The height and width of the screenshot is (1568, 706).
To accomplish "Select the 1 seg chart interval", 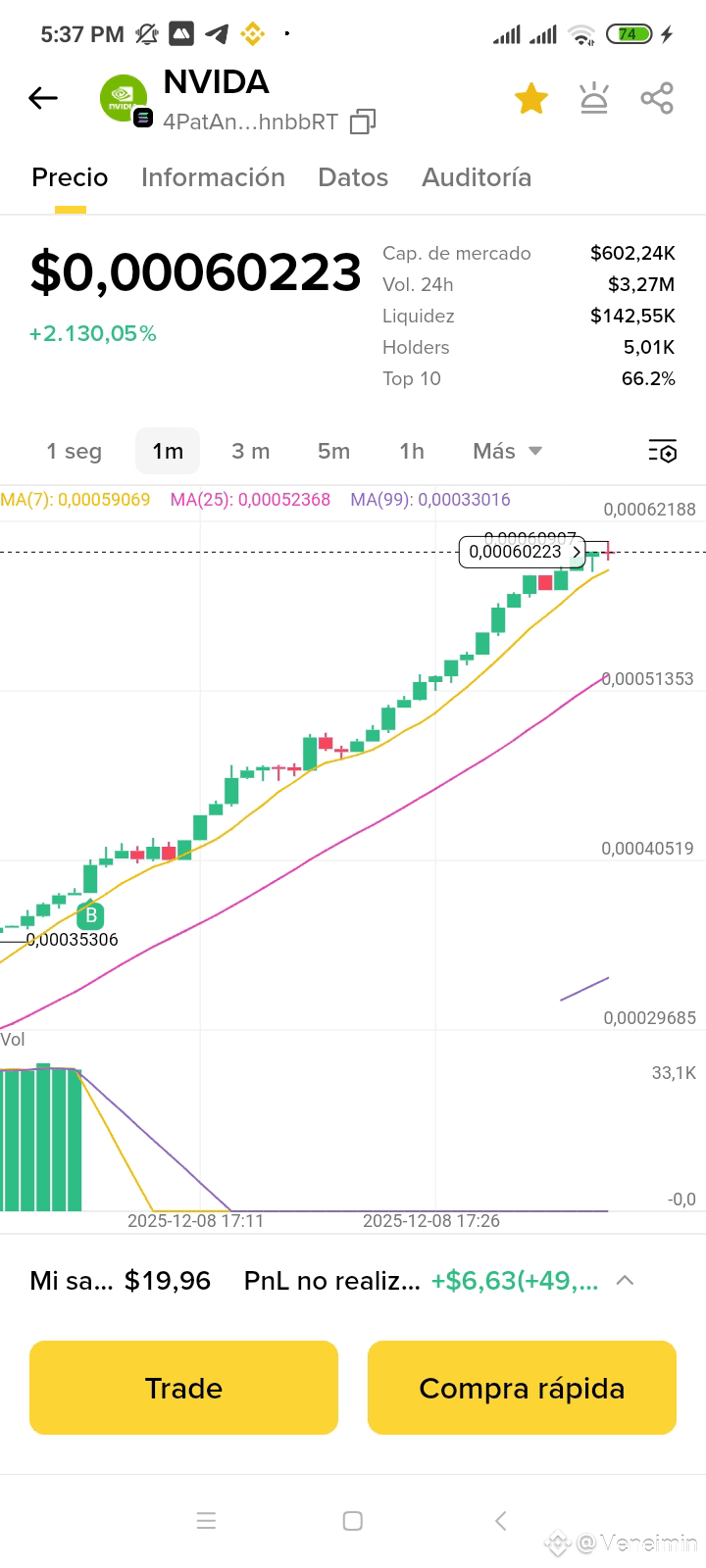I will click(x=74, y=451).
